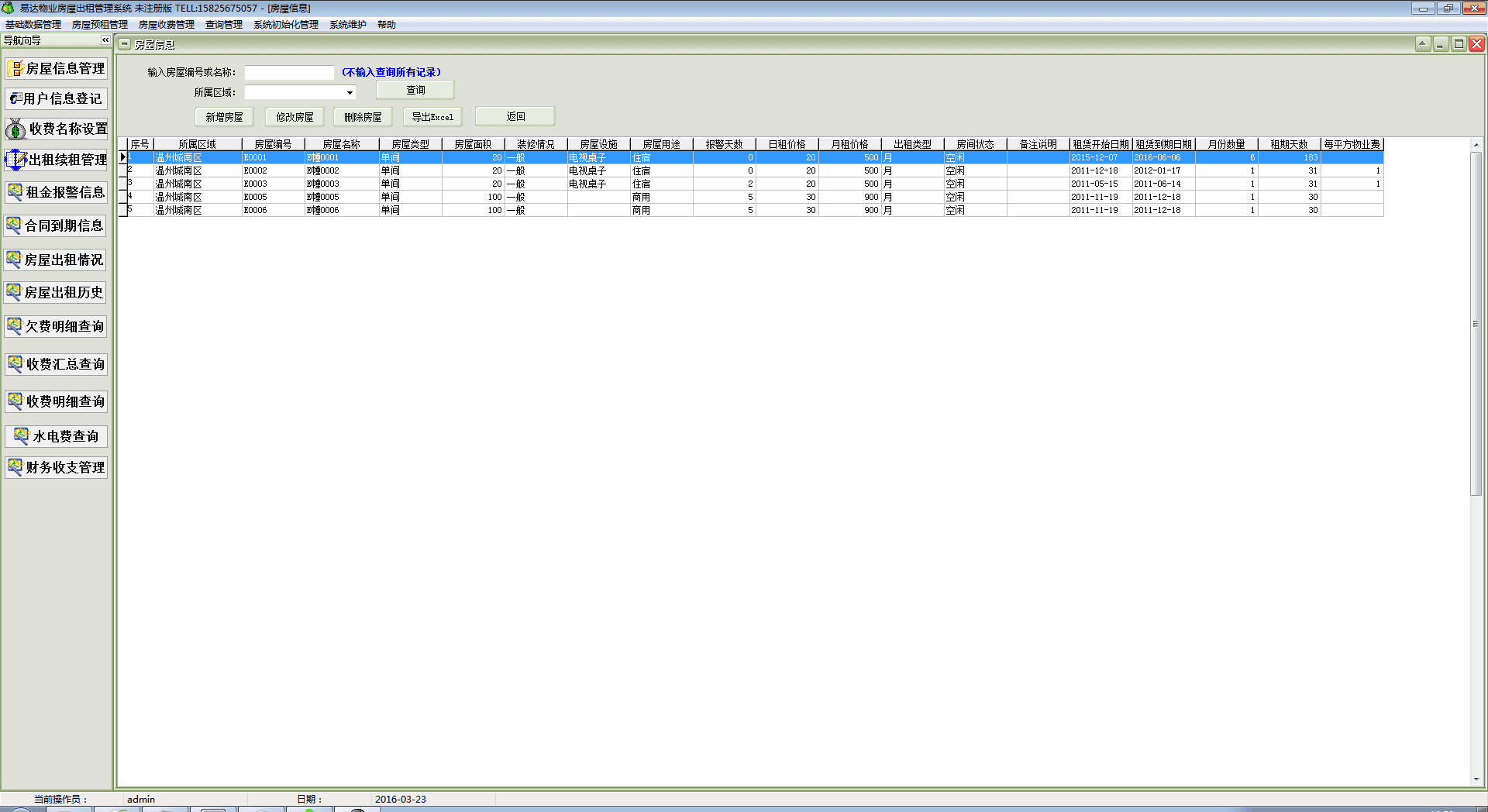The width and height of the screenshot is (1488, 812).
Task: Click the 月租价格 column header
Action: coord(849,144)
